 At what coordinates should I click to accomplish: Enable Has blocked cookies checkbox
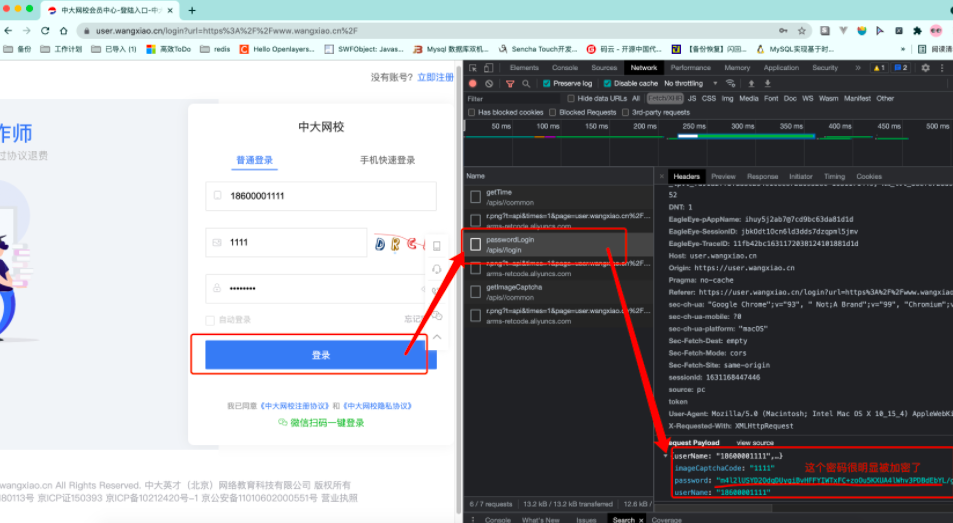(x=471, y=112)
